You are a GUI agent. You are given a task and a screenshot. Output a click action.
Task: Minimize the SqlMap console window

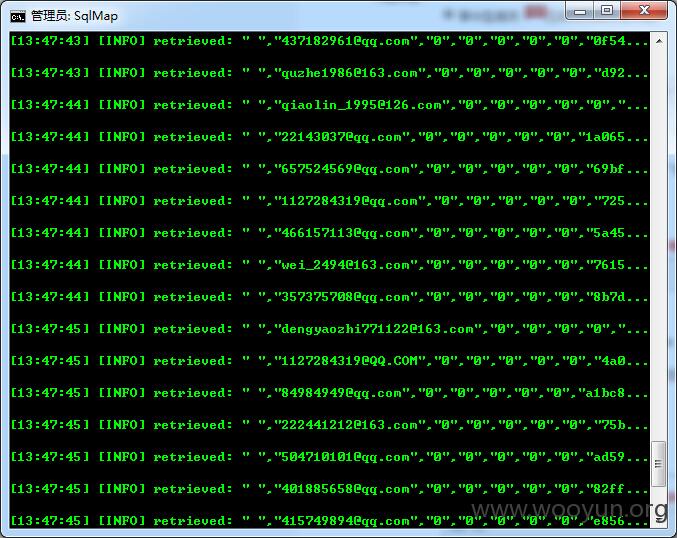coord(580,11)
